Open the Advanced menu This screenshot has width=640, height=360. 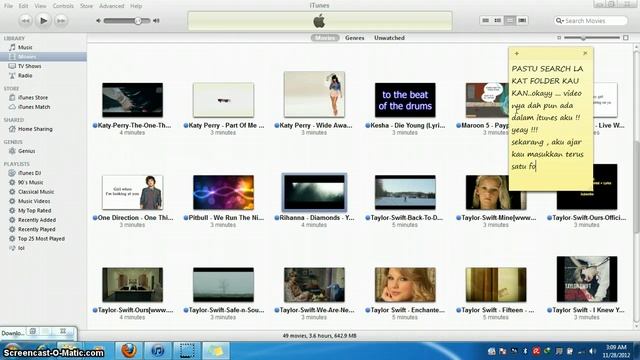[x=111, y=6]
